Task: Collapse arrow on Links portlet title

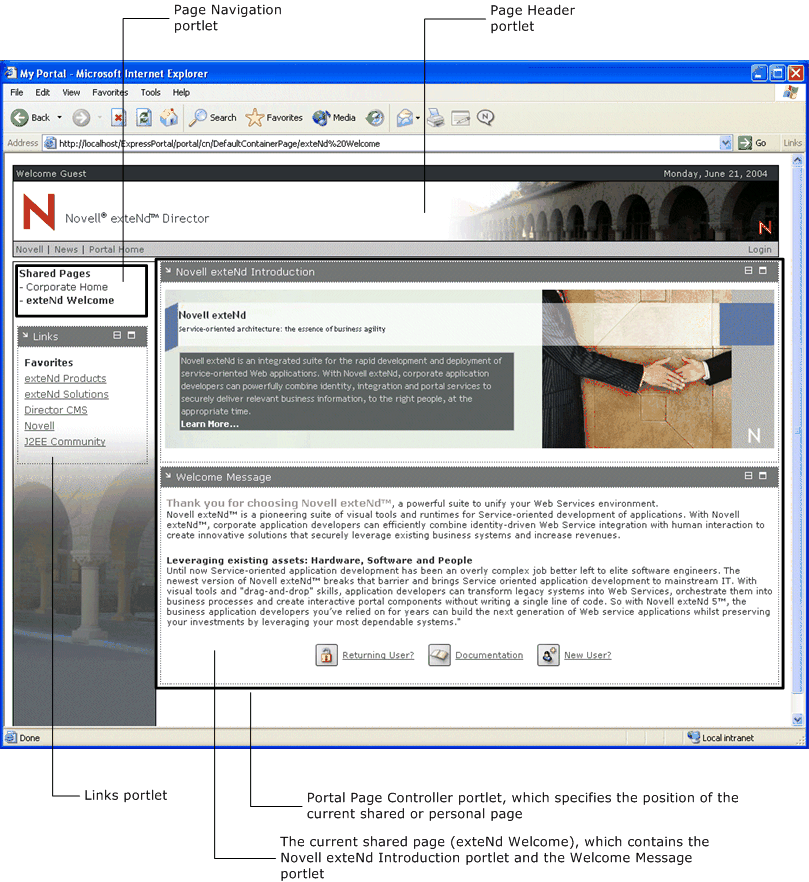Action: 25,335
